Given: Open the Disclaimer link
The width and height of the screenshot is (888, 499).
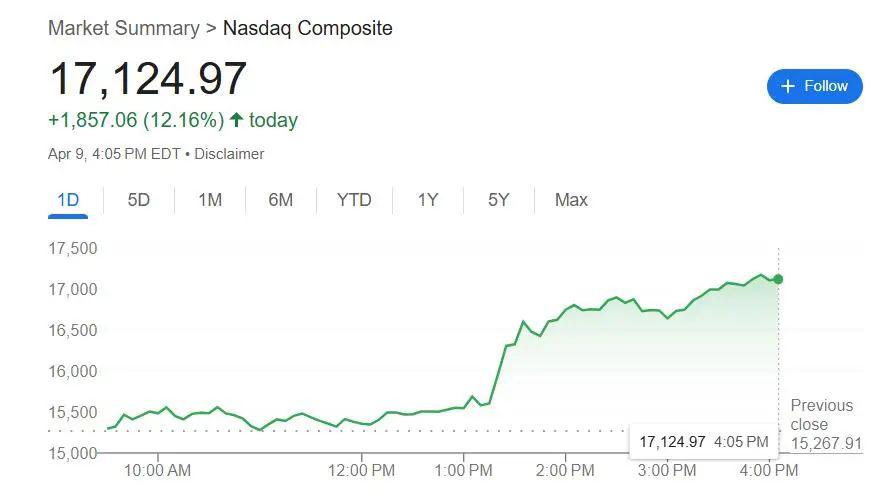Looking at the screenshot, I should tap(229, 154).
